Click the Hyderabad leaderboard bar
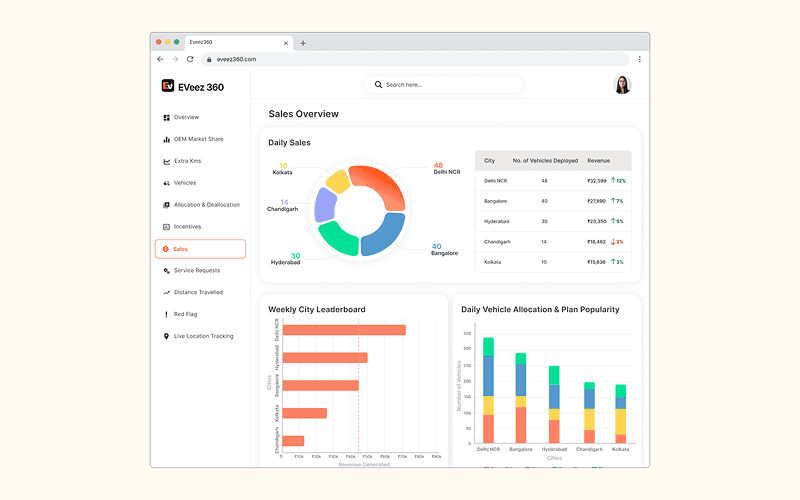Image resolution: width=800 pixels, height=500 pixels. click(x=325, y=358)
